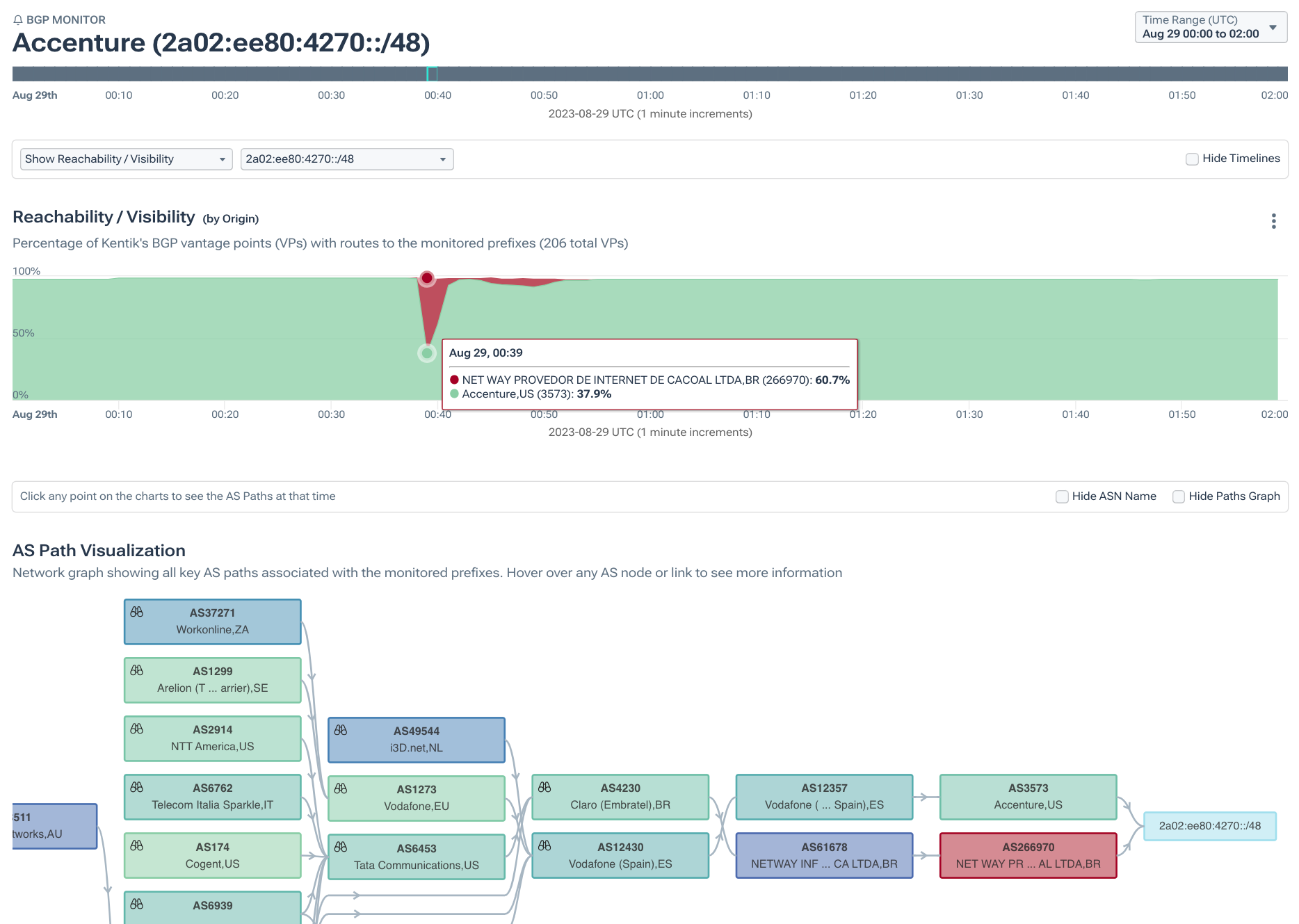Click binoculars icon on AS1273 Vodafone EU node
This screenshot has height=924, width=1299.
341,788
